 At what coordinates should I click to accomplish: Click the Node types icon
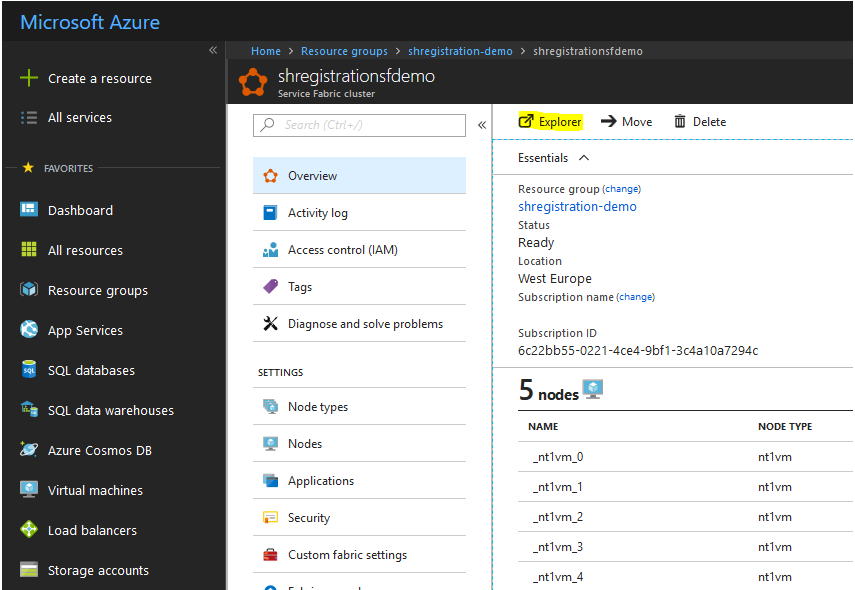[x=270, y=406]
